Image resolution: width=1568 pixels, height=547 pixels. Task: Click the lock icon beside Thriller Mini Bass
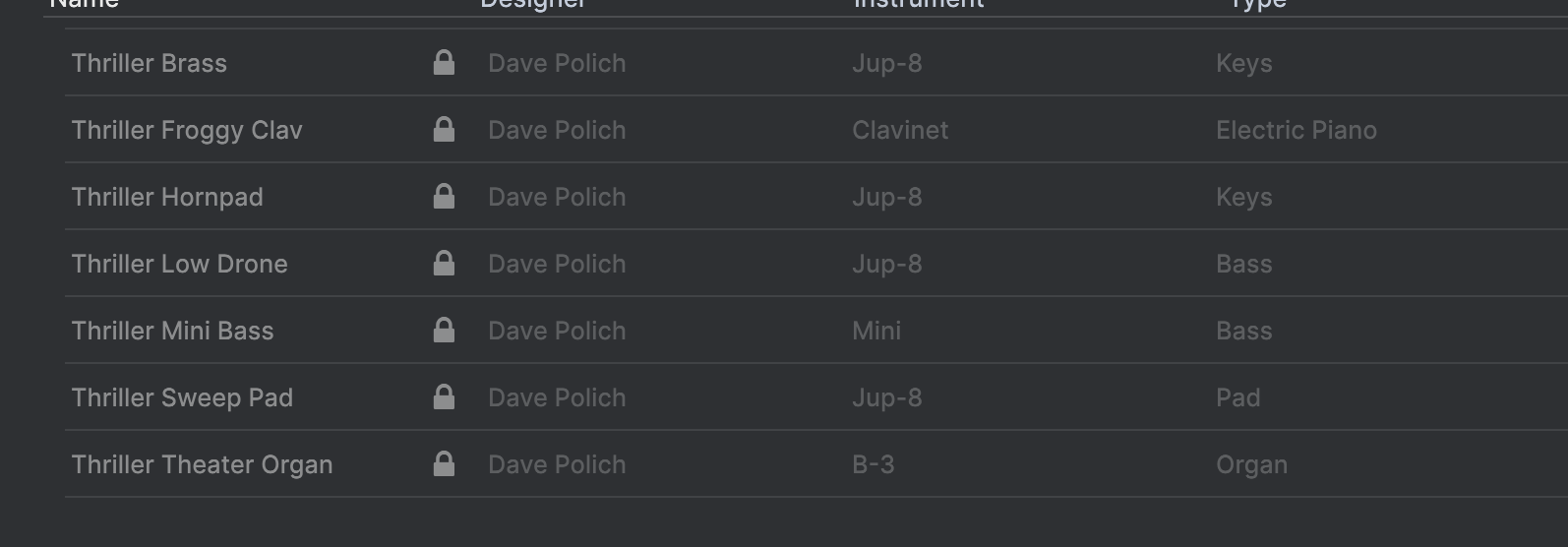click(x=444, y=331)
